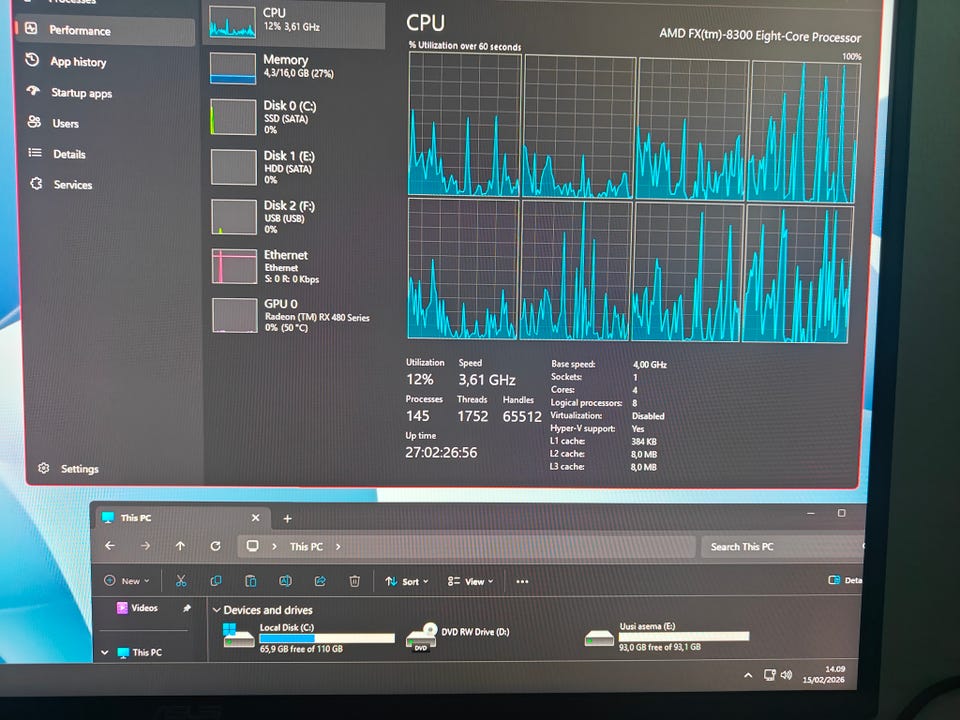Click the File Explorer This PC tab
The height and width of the screenshot is (720, 960).
[x=181, y=518]
